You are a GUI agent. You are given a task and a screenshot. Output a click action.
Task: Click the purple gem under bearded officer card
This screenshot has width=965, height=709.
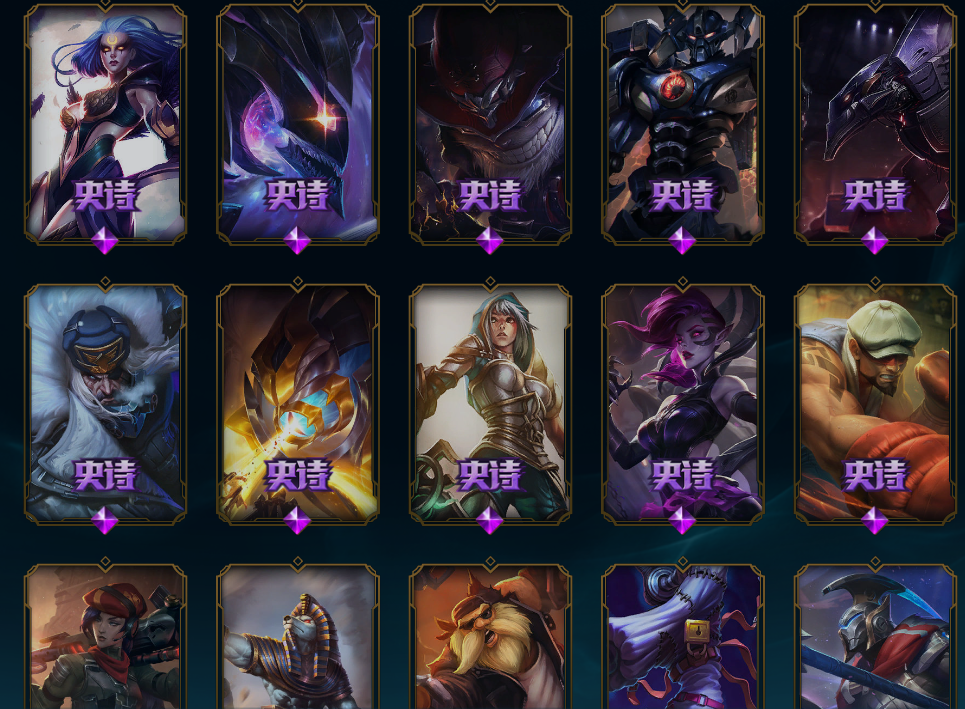click(x=105, y=521)
